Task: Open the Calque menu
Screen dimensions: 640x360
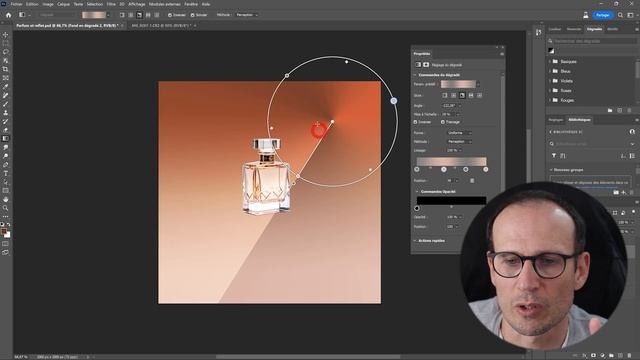Action: 63,4
